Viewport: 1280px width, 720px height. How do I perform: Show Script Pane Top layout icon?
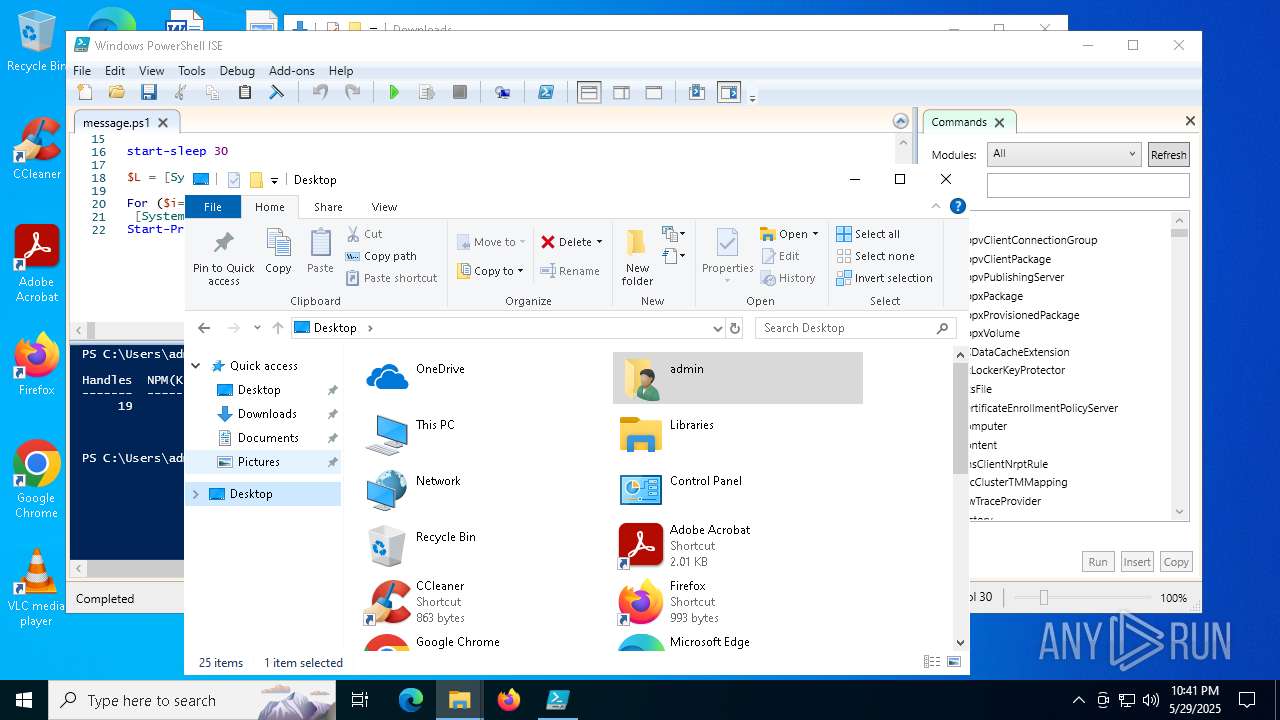(x=589, y=93)
